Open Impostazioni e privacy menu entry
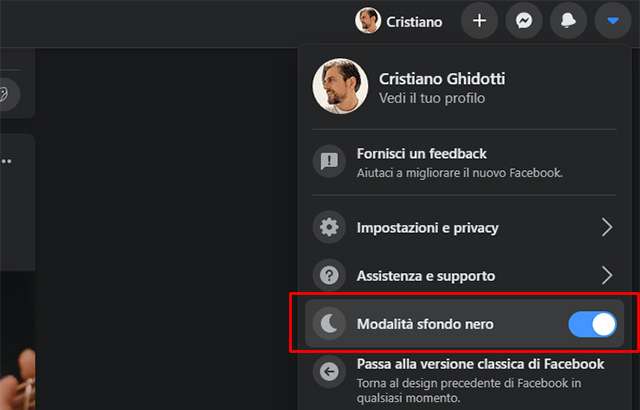 (427, 227)
